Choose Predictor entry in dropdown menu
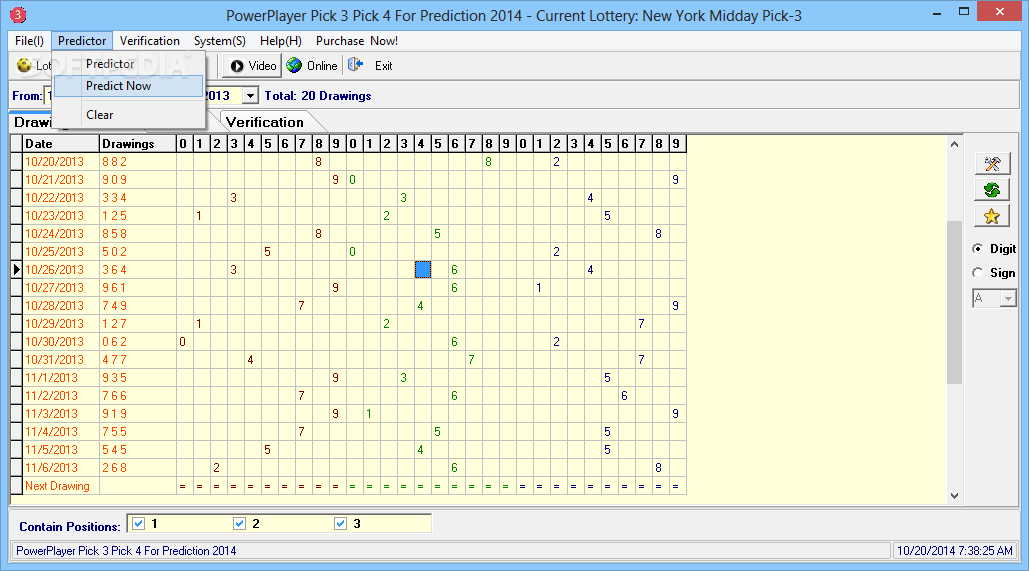 pyautogui.click(x=129, y=64)
